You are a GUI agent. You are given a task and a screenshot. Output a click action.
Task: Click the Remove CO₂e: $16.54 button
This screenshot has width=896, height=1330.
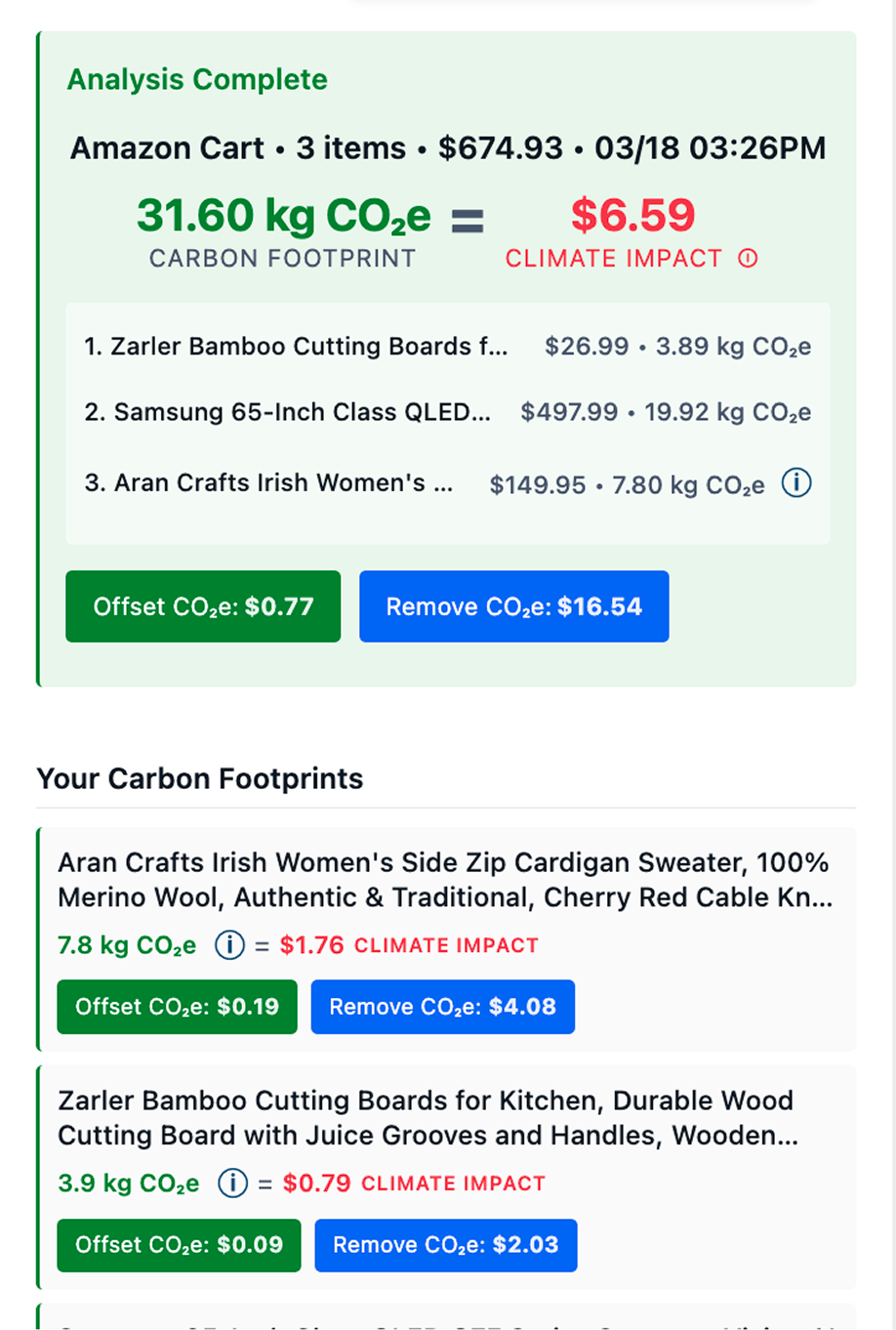[x=514, y=606]
